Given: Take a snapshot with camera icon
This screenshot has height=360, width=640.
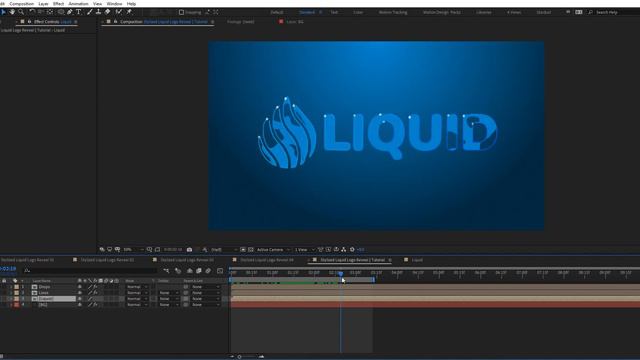Looking at the screenshot, I should [x=189, y=249].
